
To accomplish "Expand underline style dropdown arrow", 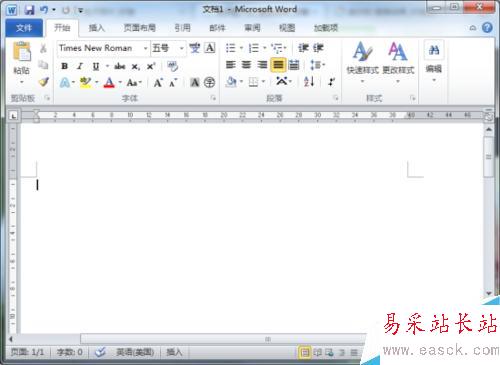I will coord(107,66).
